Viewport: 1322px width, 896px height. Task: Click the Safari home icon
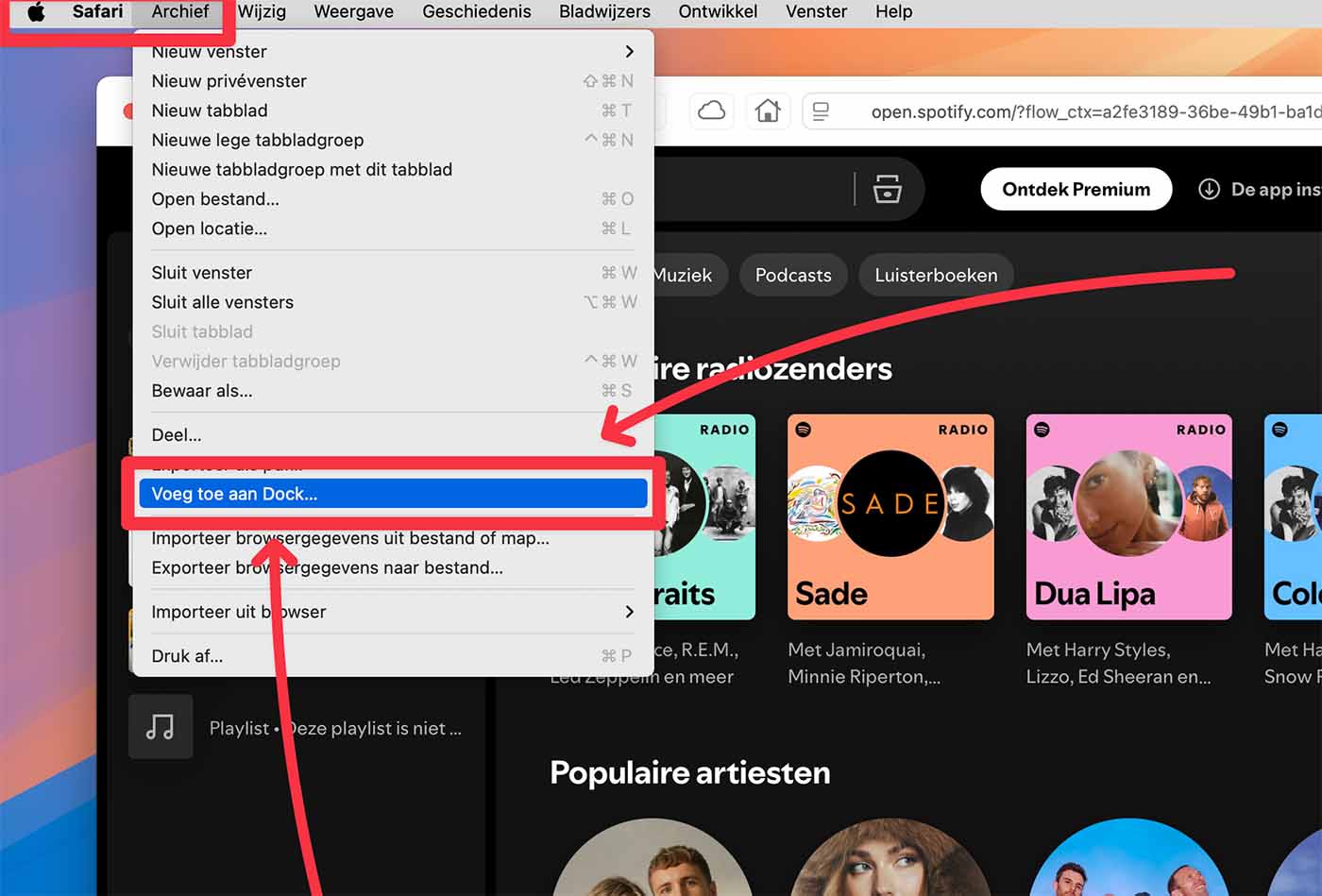pos(768,111)
